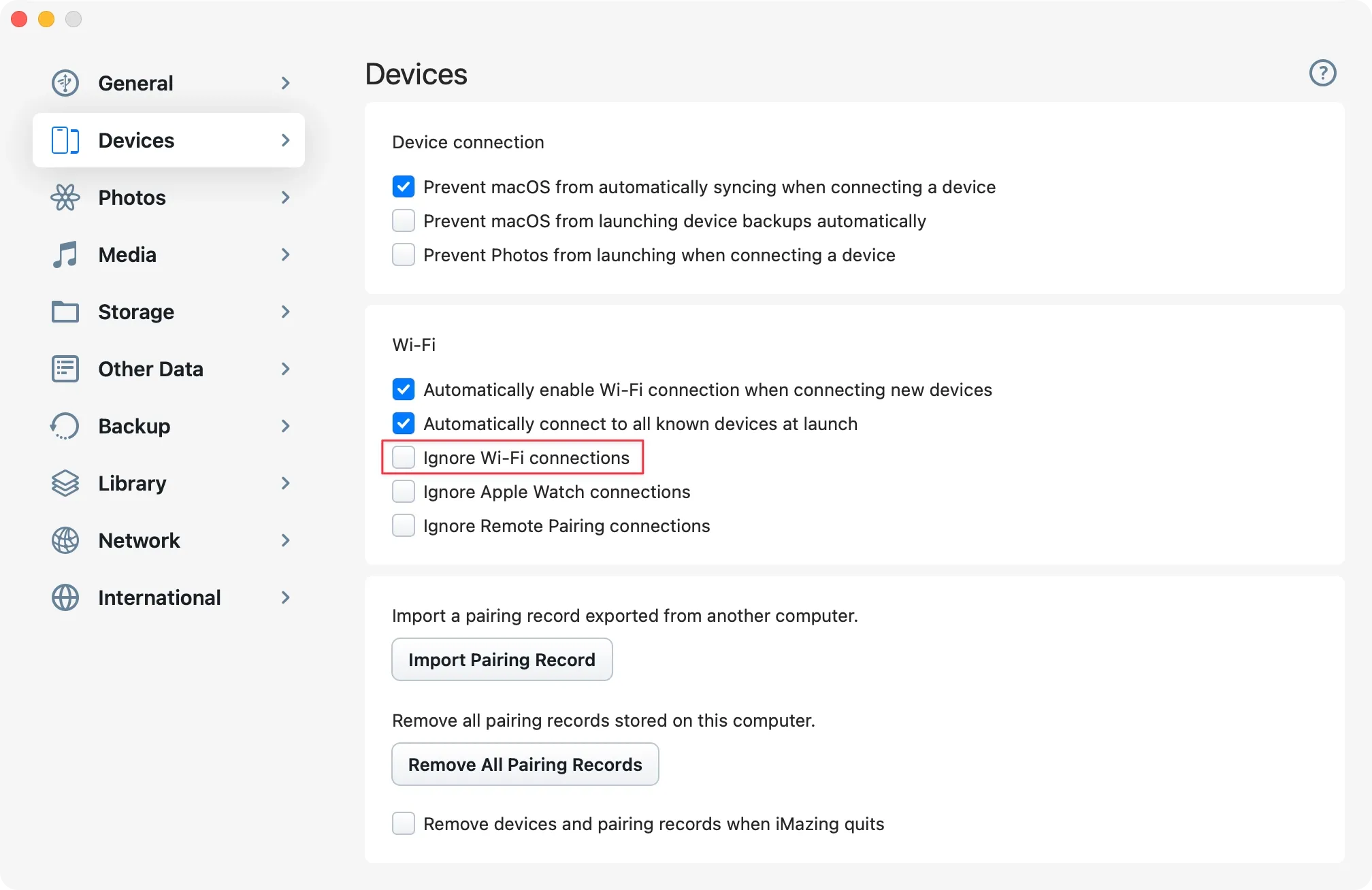Open the Media section icon
The height and width of the screenshot is (890, 1372).
pos(65,254)
